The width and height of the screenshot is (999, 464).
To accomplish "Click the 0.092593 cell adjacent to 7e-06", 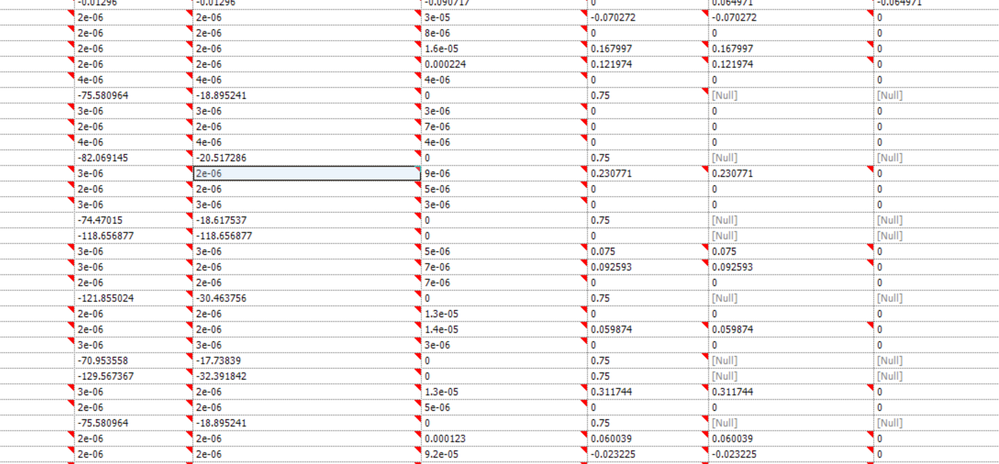I will (x=648, y=266).
